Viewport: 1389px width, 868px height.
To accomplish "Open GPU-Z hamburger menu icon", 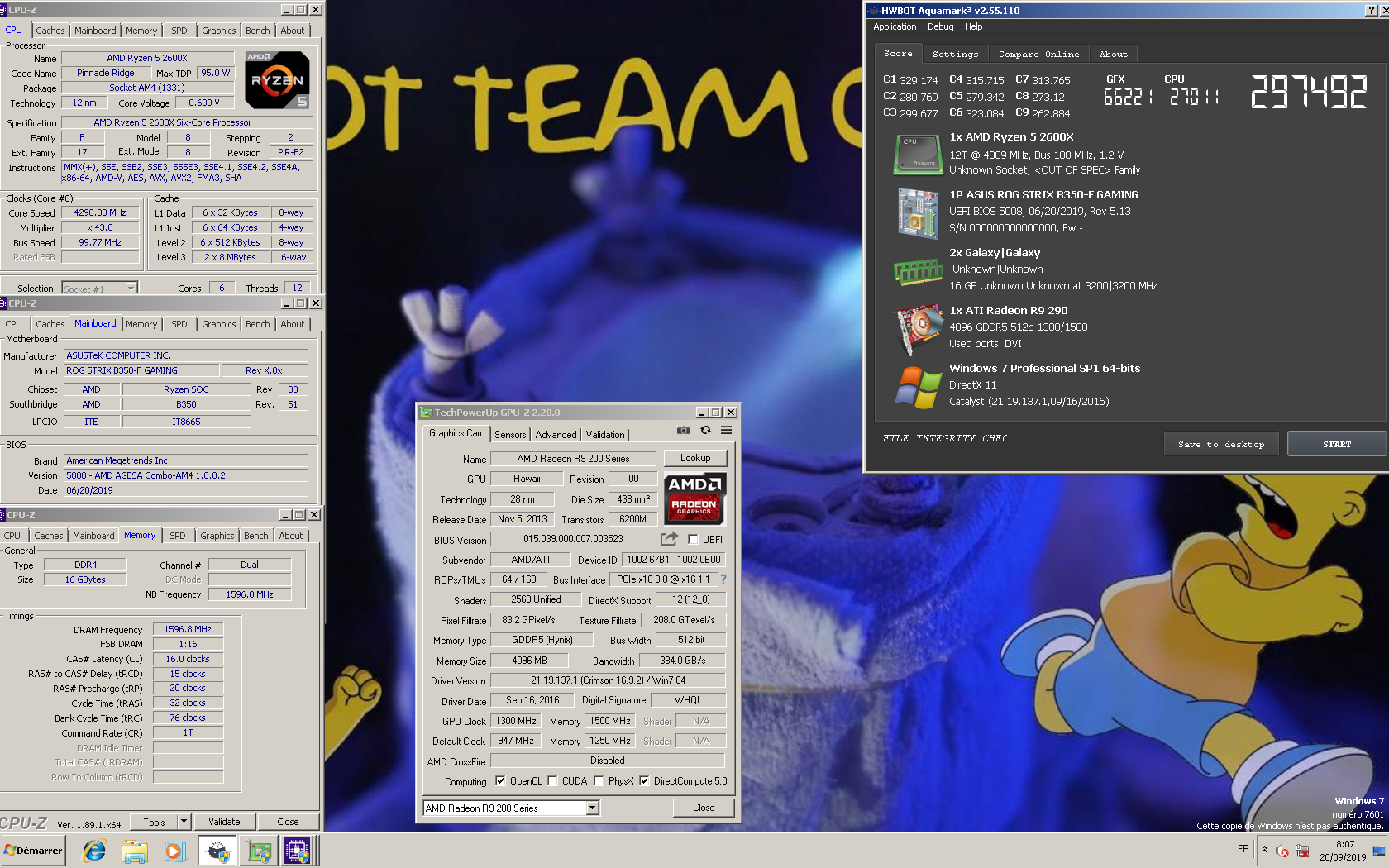I will tap(726, 430).
